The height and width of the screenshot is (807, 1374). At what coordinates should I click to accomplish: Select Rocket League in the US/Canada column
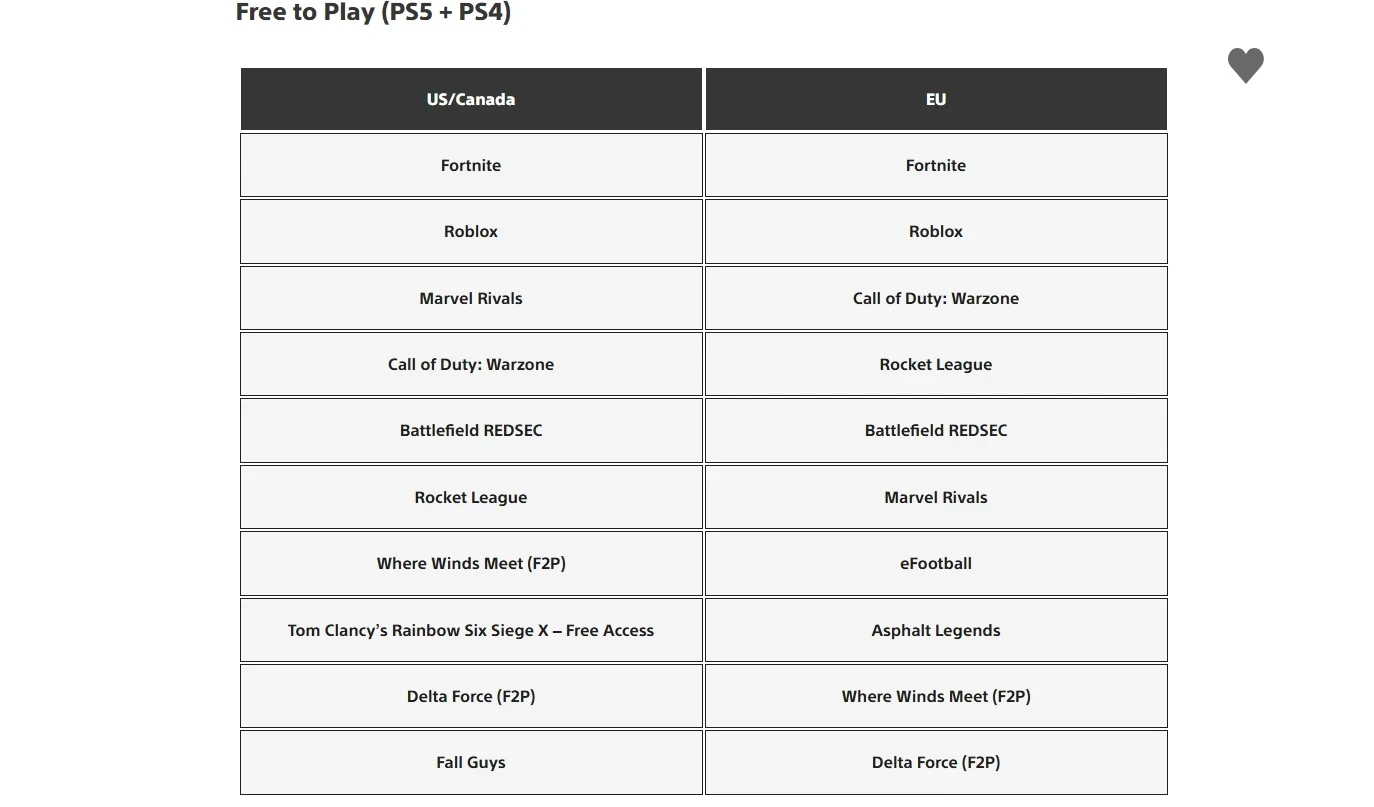[x=471, y=497]
